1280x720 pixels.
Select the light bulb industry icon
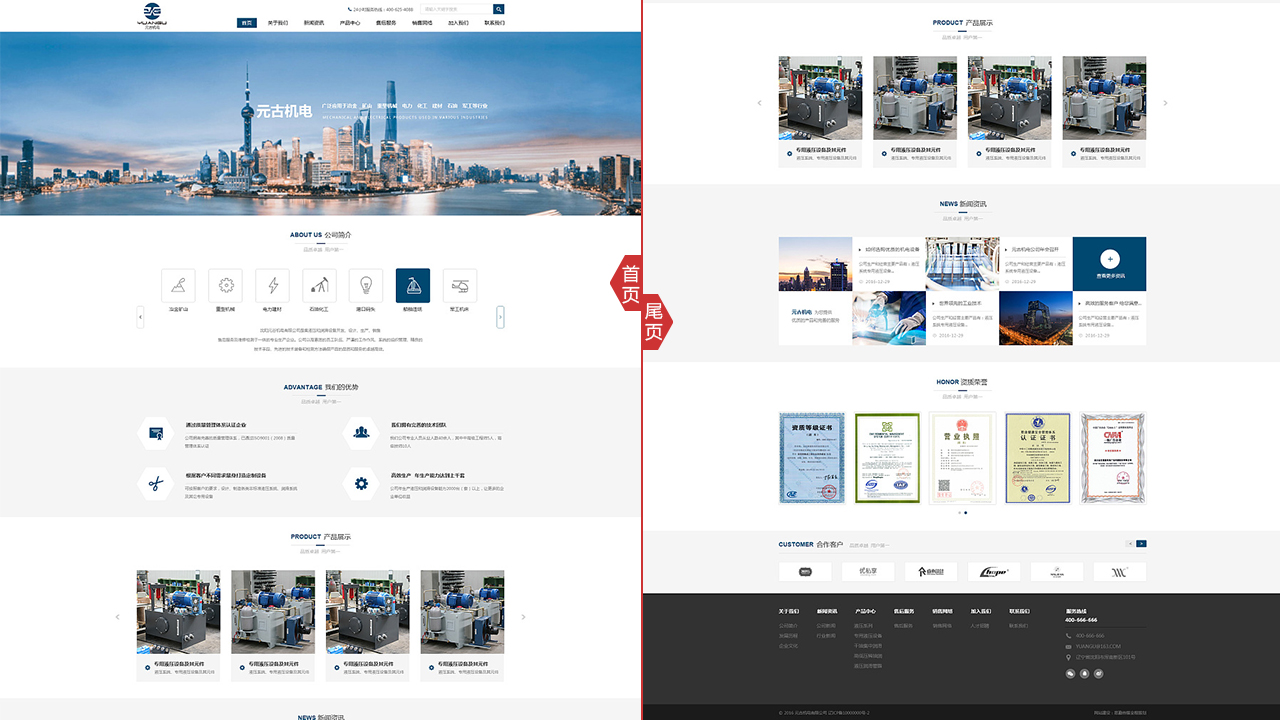(366, 285)
